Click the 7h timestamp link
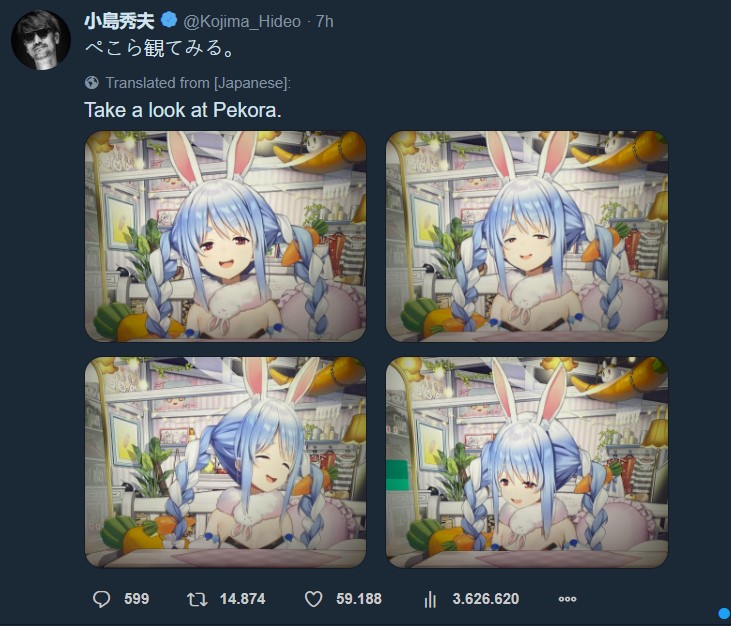The width and height of the screenshot is (731, 626). tap(324, 21)
